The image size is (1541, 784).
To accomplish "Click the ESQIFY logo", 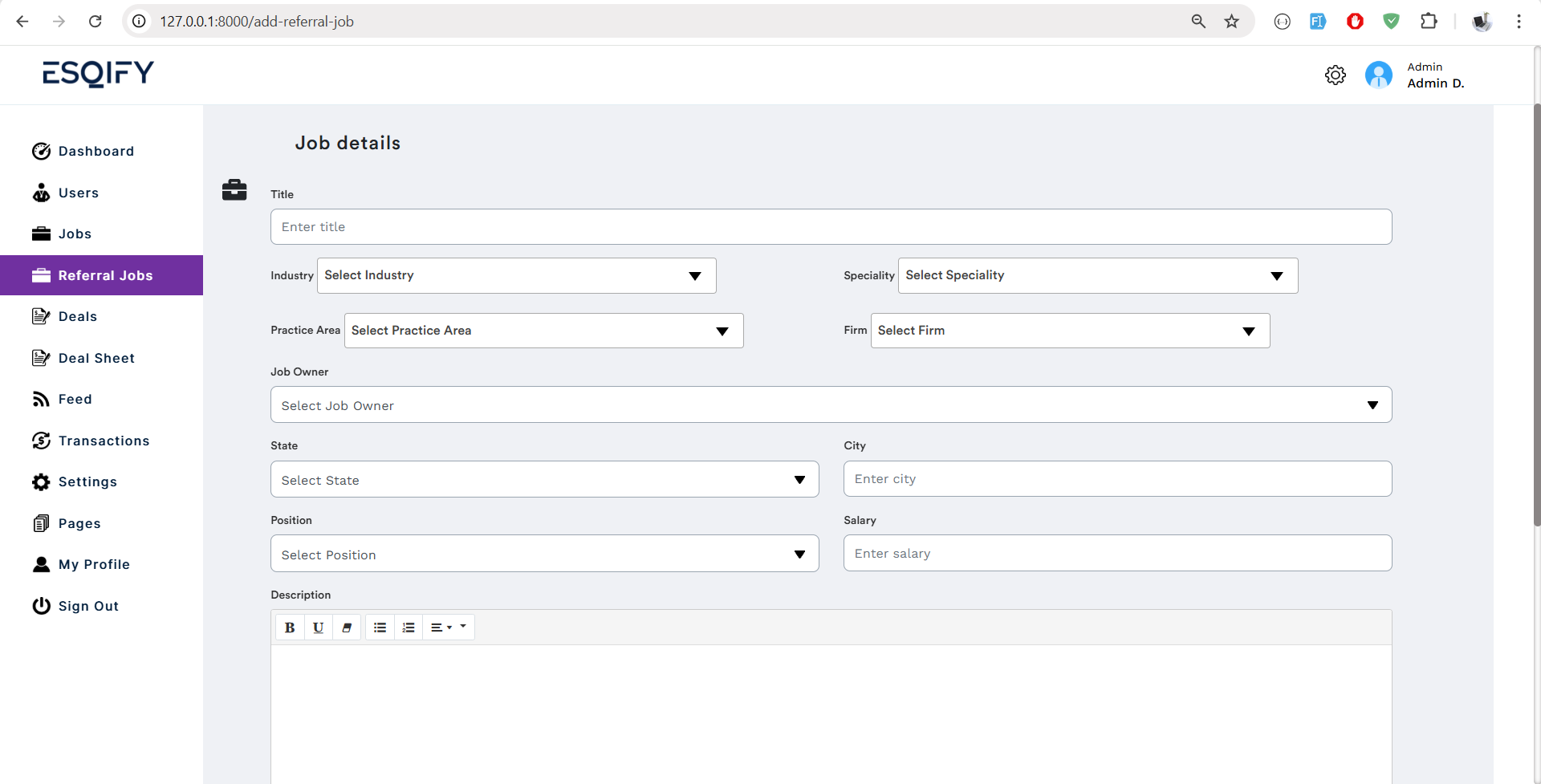I will 98,74.
